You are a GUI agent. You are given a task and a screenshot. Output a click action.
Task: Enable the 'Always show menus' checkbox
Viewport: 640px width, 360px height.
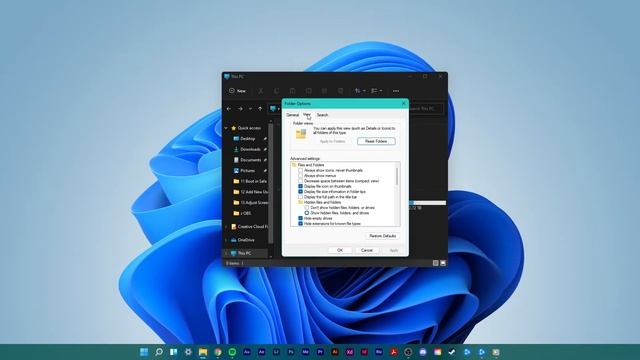(x=300, y=176)
